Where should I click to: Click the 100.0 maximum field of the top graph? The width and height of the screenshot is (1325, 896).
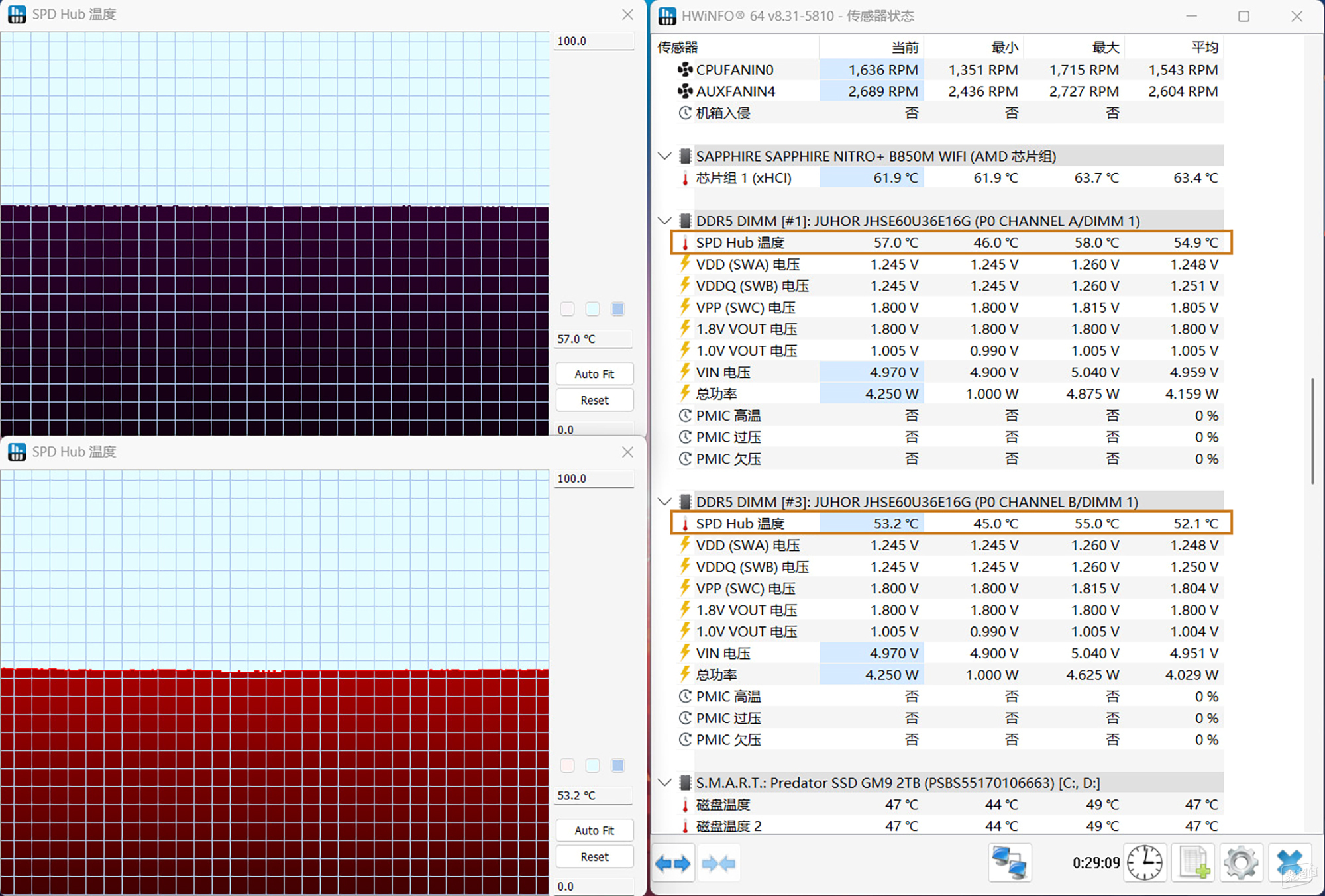pyautogui.click(x=593, y=41)
